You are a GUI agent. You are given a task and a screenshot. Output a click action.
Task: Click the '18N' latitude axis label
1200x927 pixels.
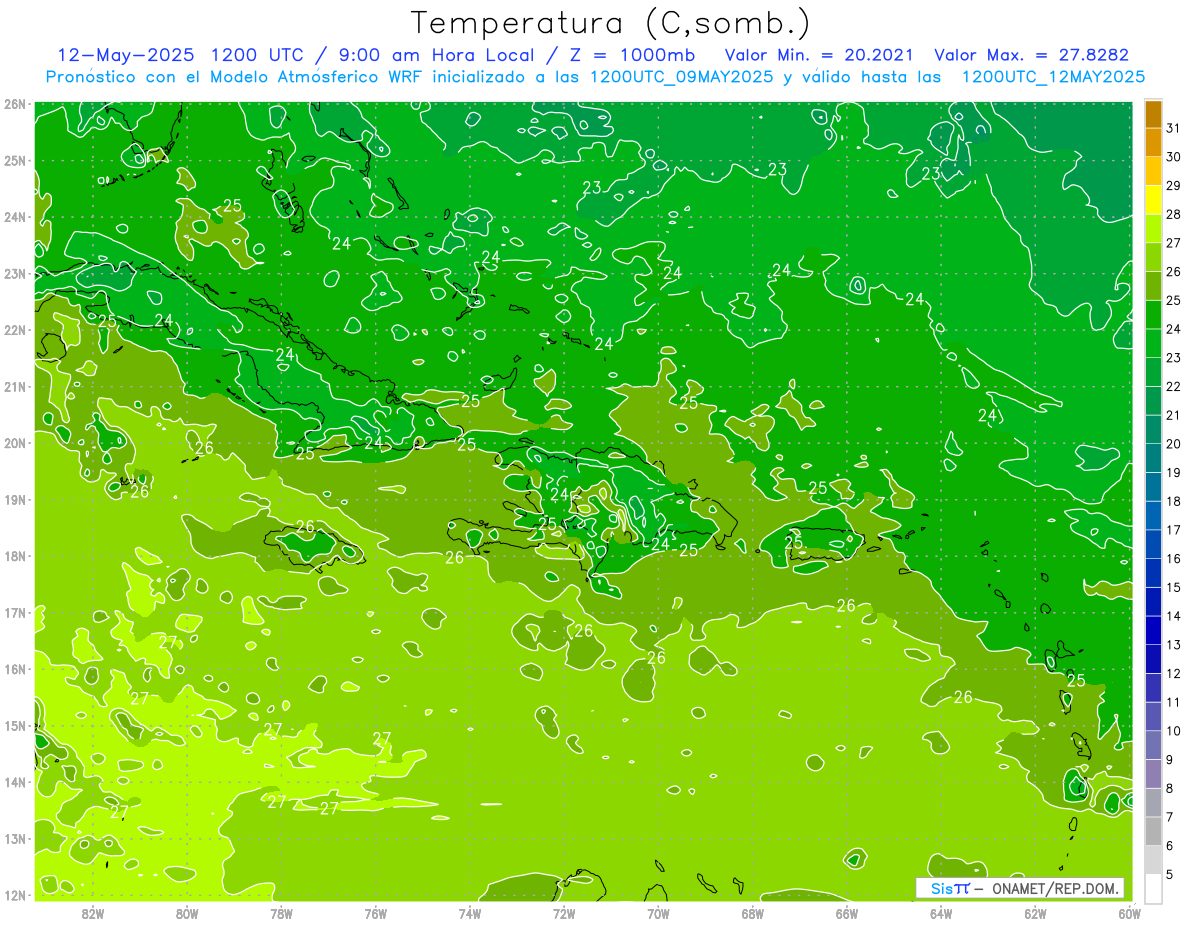coord(15,556)
